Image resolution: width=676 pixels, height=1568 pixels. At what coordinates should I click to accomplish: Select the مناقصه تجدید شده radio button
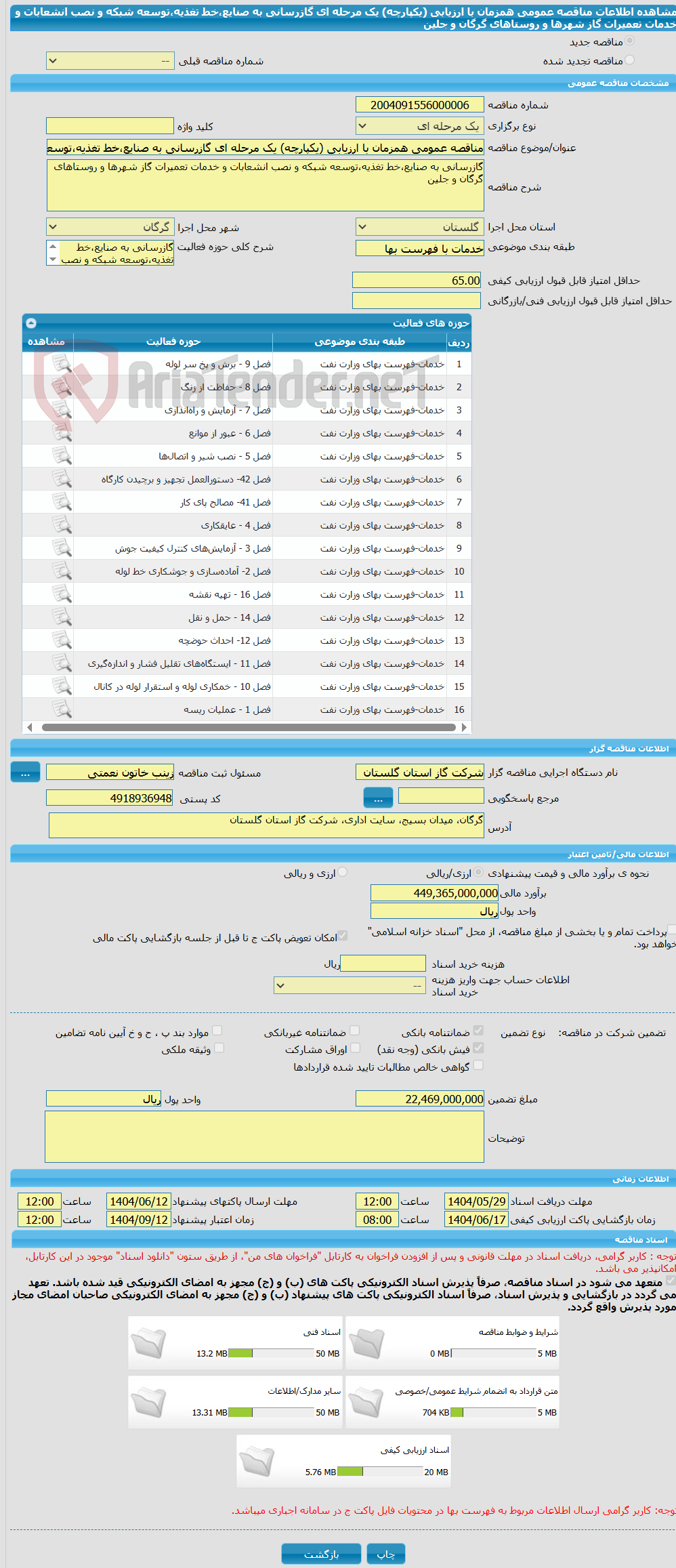click(x=630, y=60)
